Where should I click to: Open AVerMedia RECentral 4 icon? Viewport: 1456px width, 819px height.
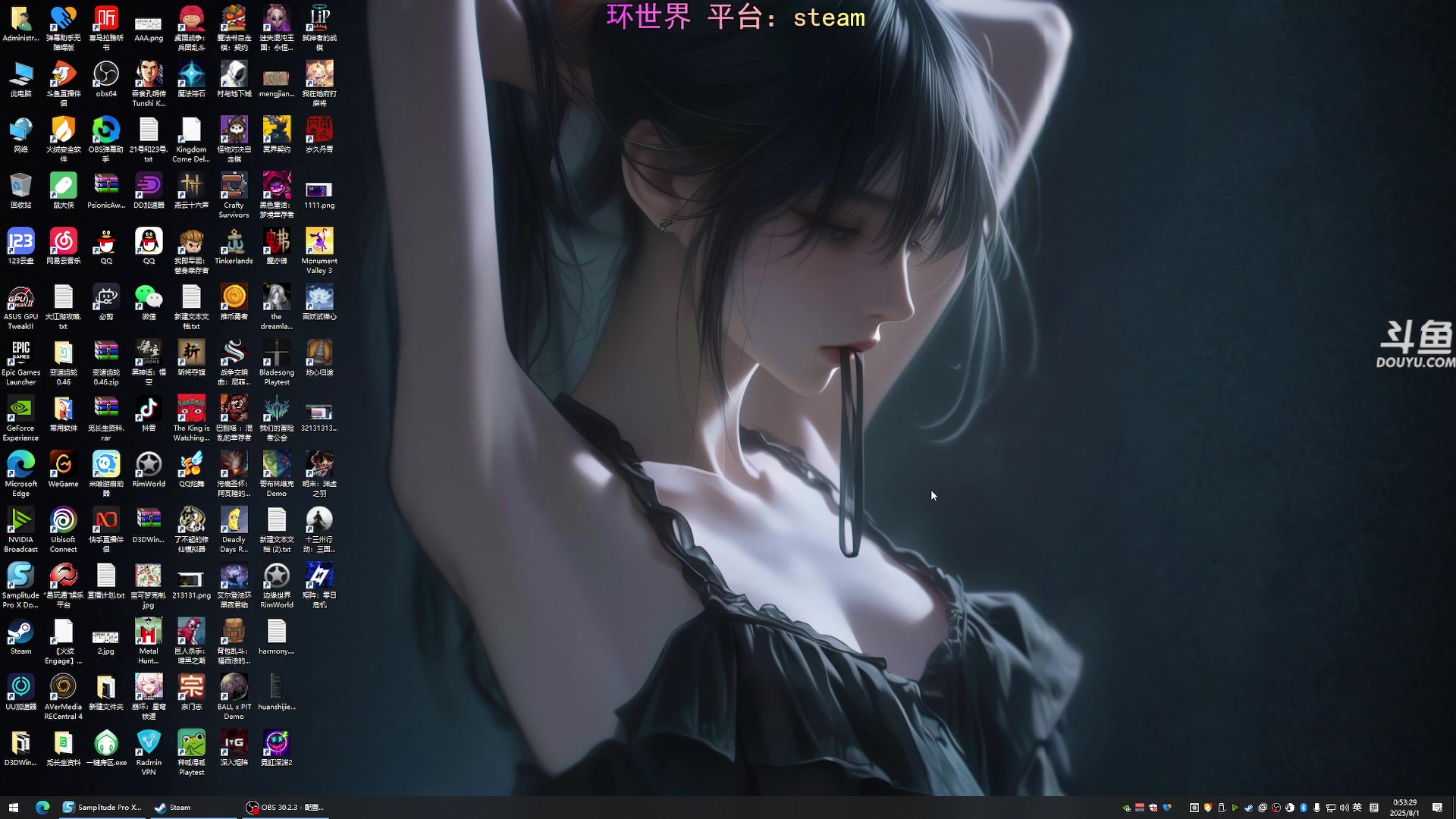coord(64,697)
